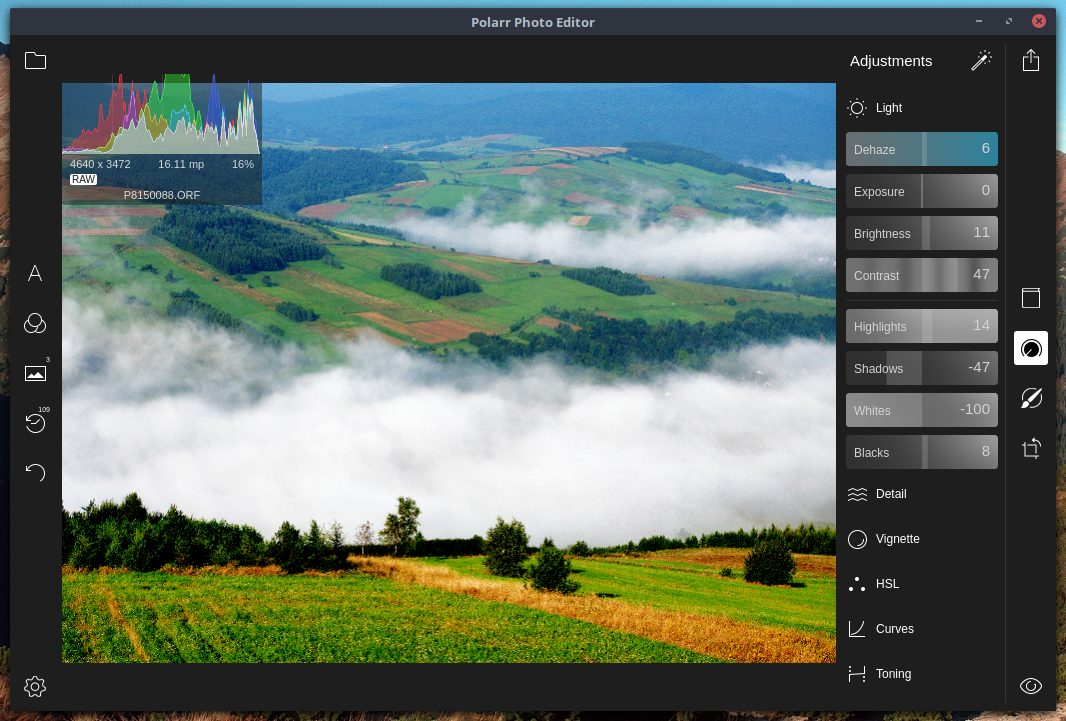
Task: Click the Vignette circle icon
Action: pyautogui.click(x=857, y=539)
